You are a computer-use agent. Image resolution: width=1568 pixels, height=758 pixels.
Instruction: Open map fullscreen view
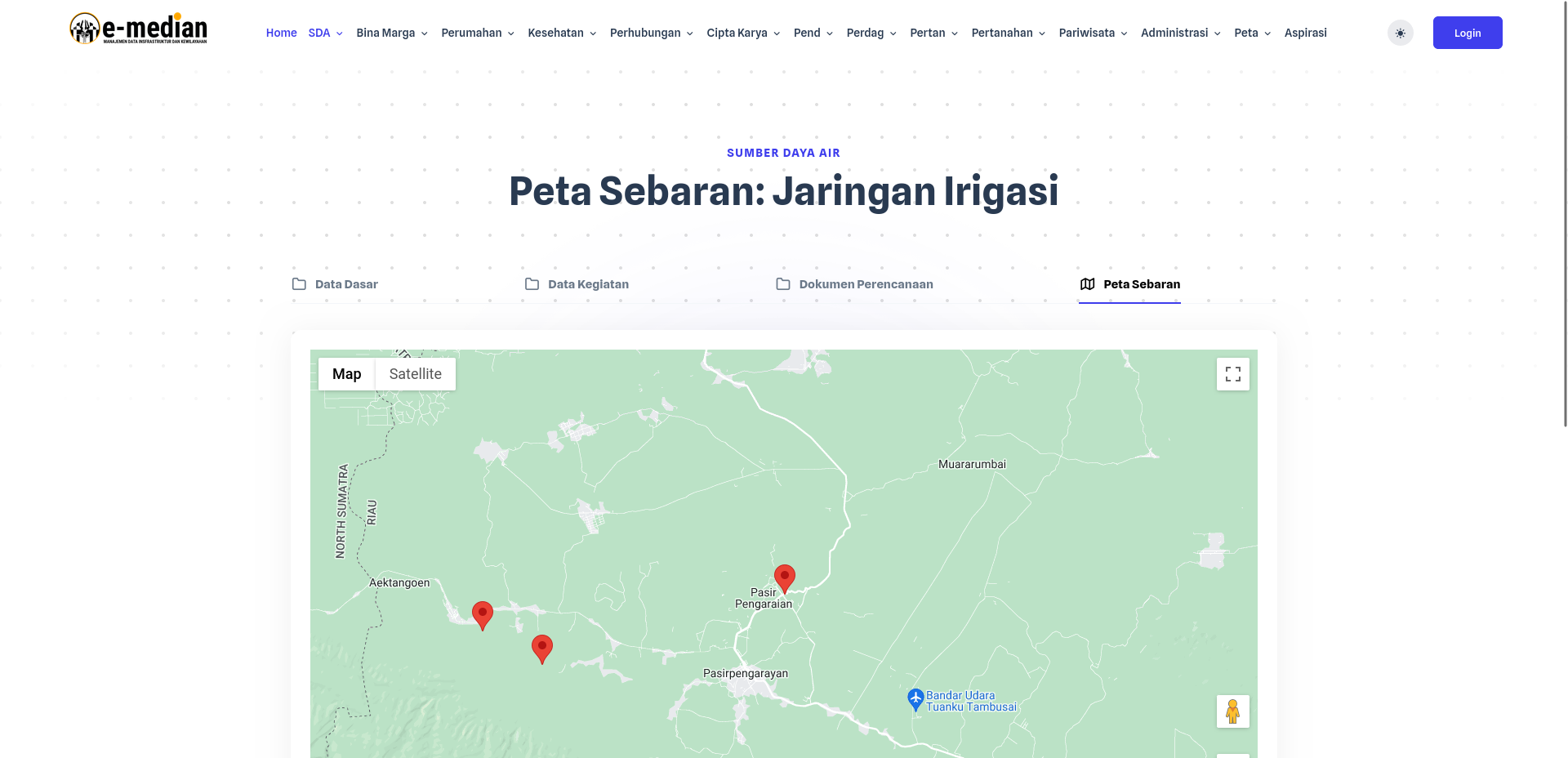coord(1232,374)
